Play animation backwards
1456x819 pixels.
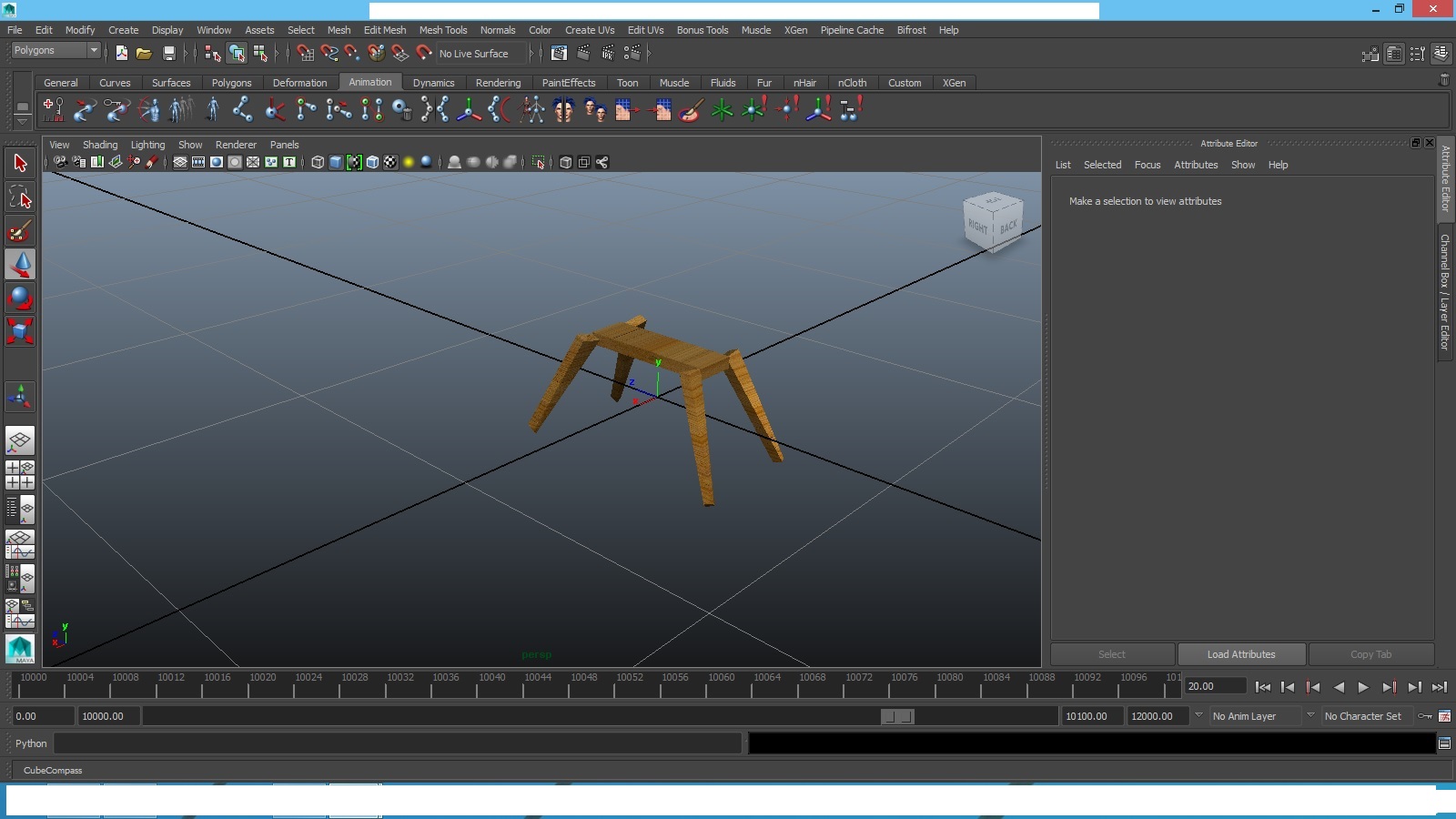pyautogui.click(x=1338, y=687)
